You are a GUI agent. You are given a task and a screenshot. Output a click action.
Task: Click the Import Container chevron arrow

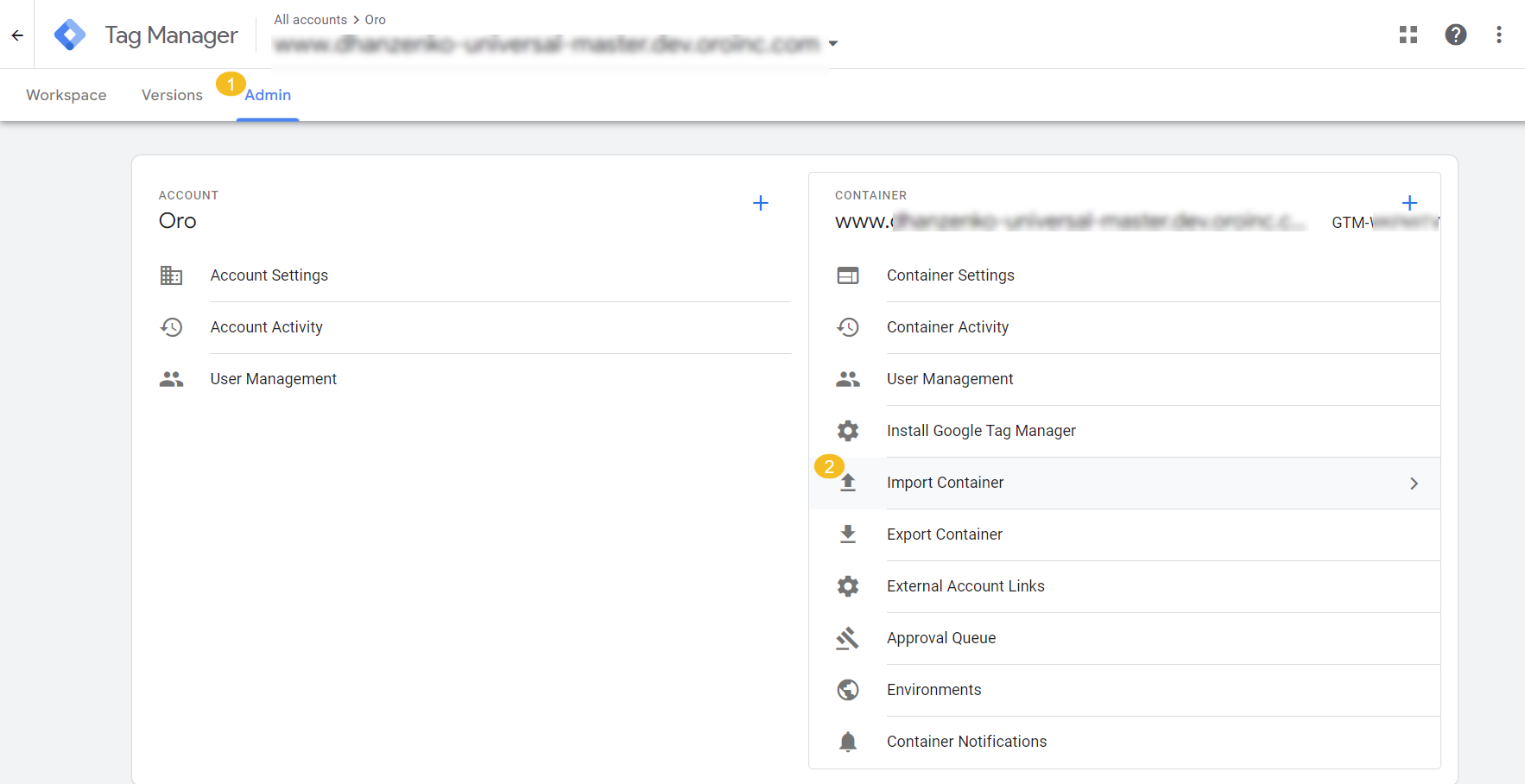click(1414, 484)
